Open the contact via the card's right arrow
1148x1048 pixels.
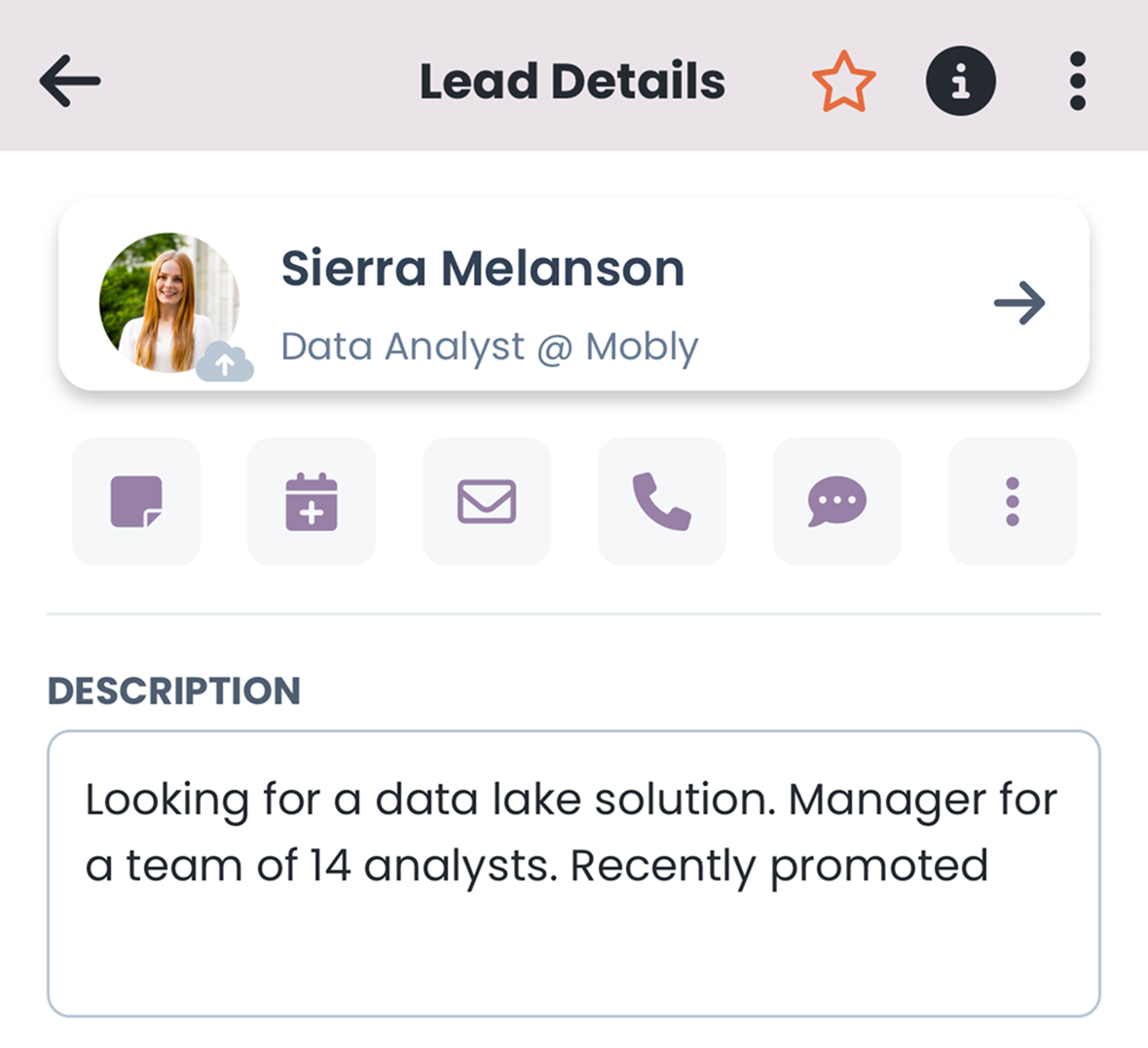click(1019, 303)
